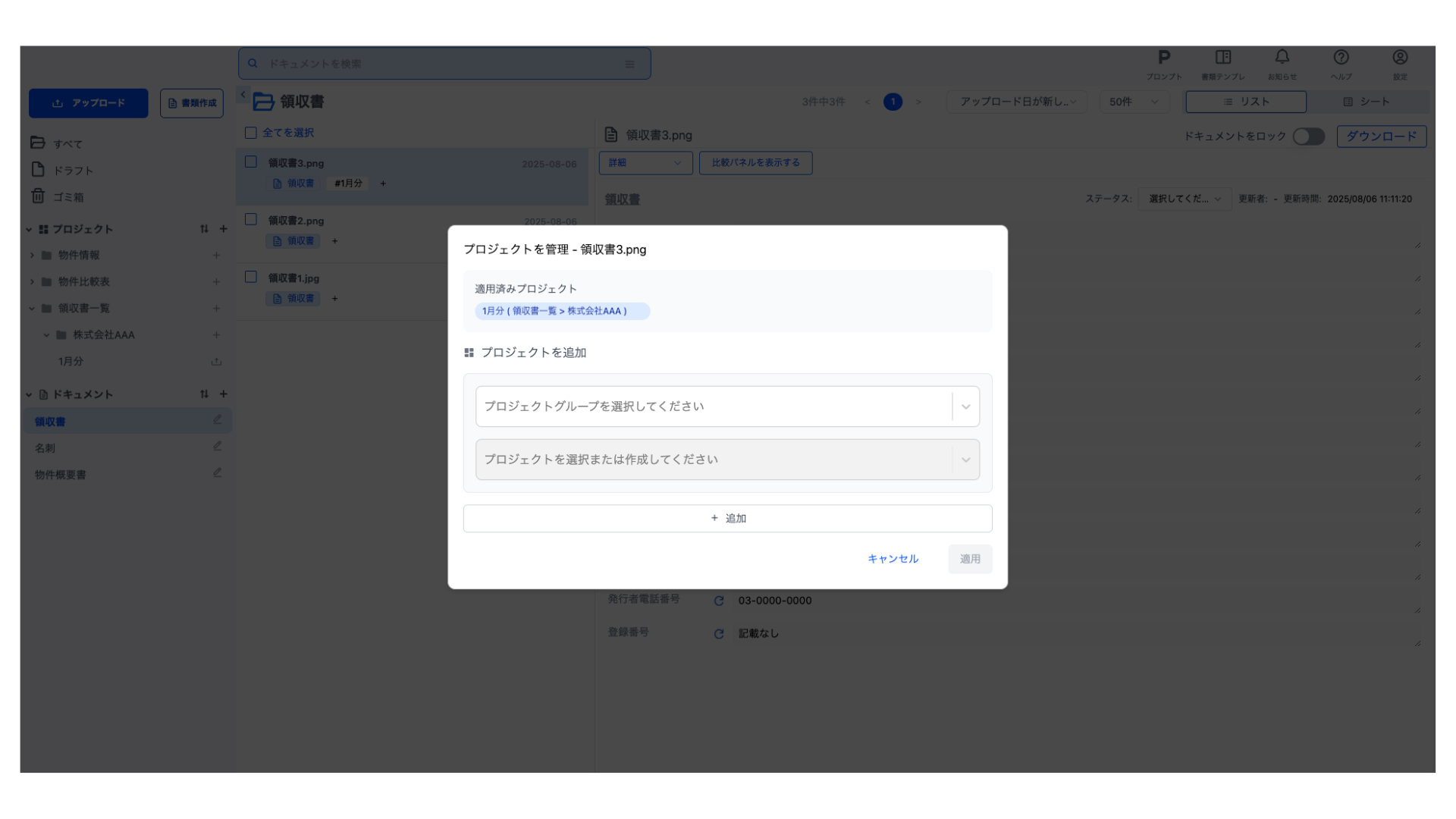
Task: Click refresh icon next to 登録番号
Action: pyautogui.click(x=719, y=634)
